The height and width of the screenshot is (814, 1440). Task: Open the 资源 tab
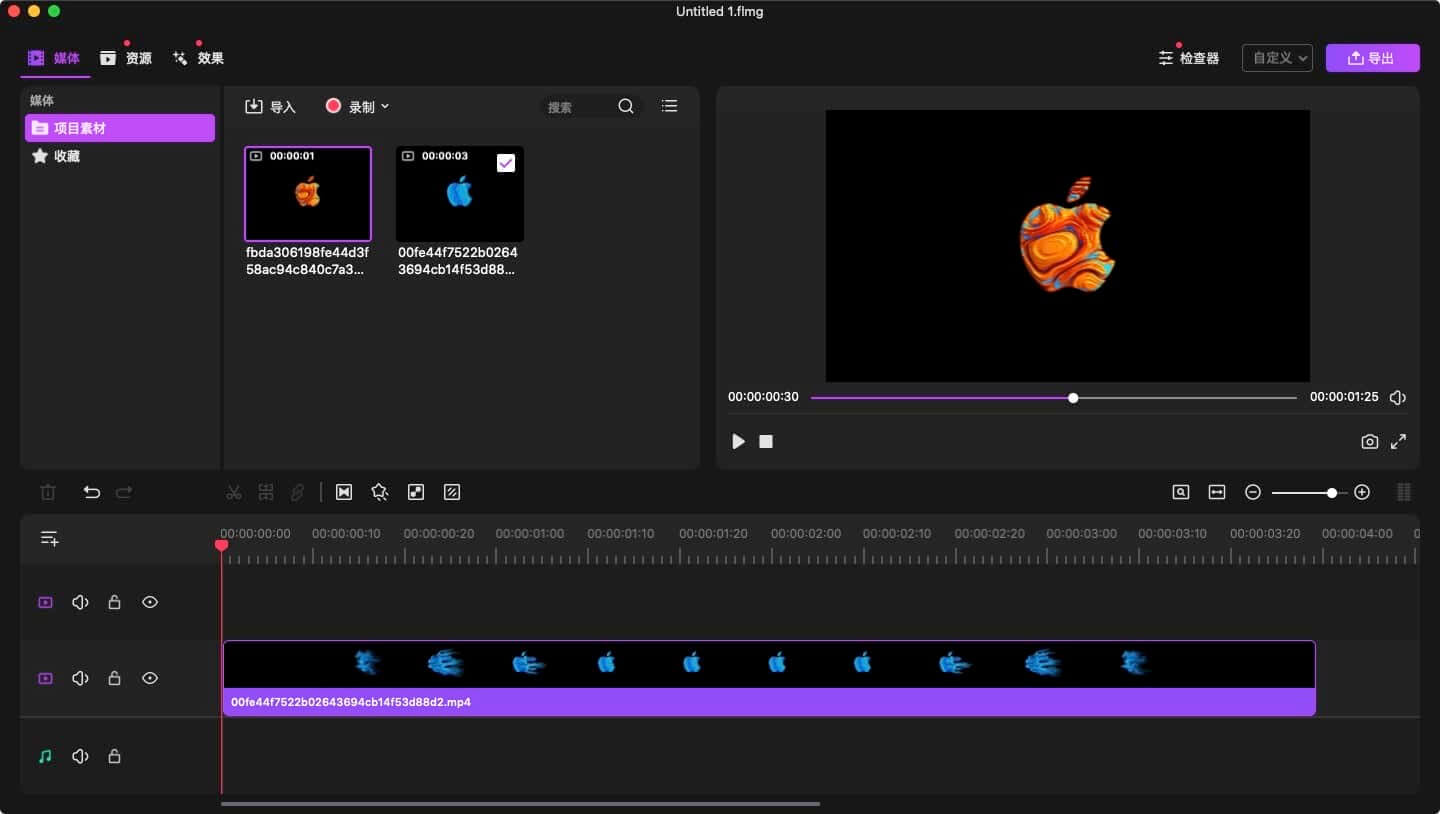[126, 58]
